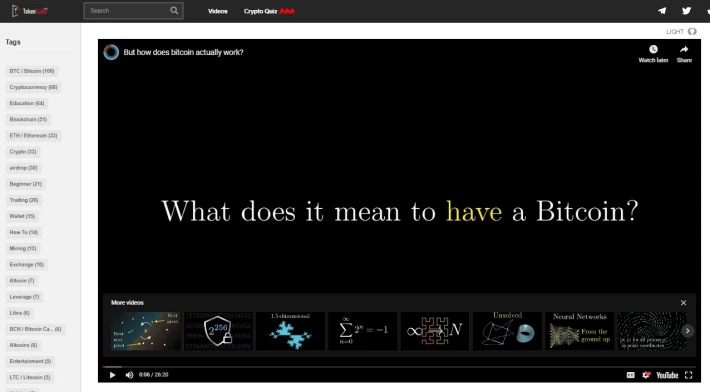Open the Videos menu item
710x392 pixels.
(x=218, y=11)
